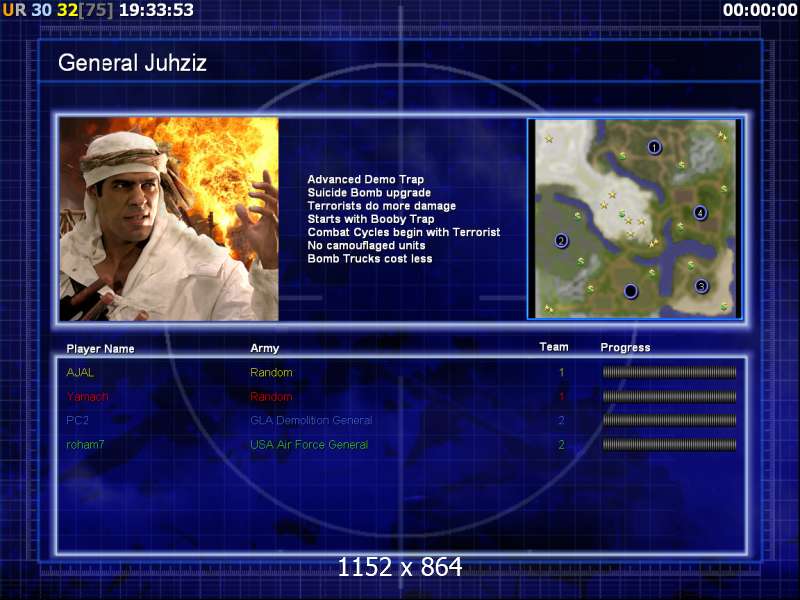This screenshot has height=600, width=800.
Task: Click 'Starts with Booby Trap' text
Action: coord(370,219)
